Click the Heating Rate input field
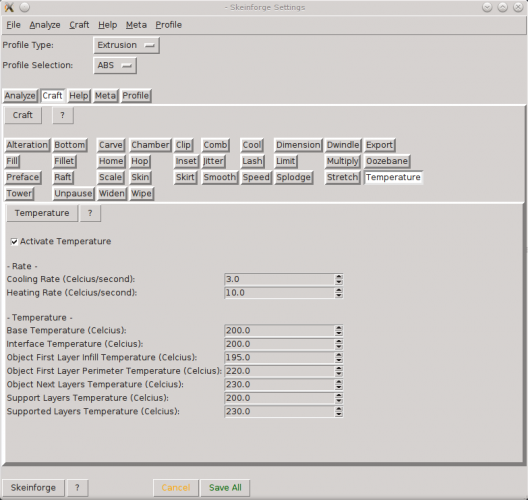This screenshot has height=500, width=528. (280, 293)
